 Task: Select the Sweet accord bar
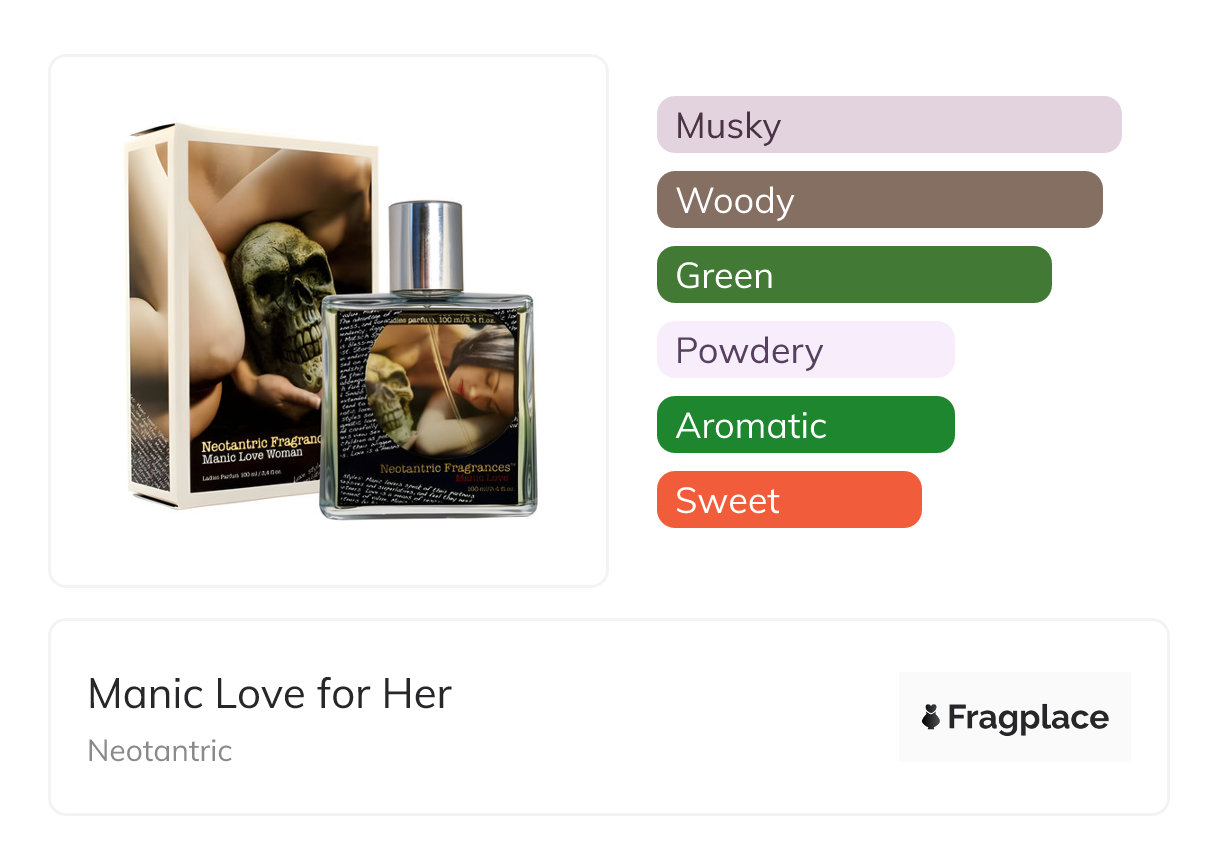[789, 500]
